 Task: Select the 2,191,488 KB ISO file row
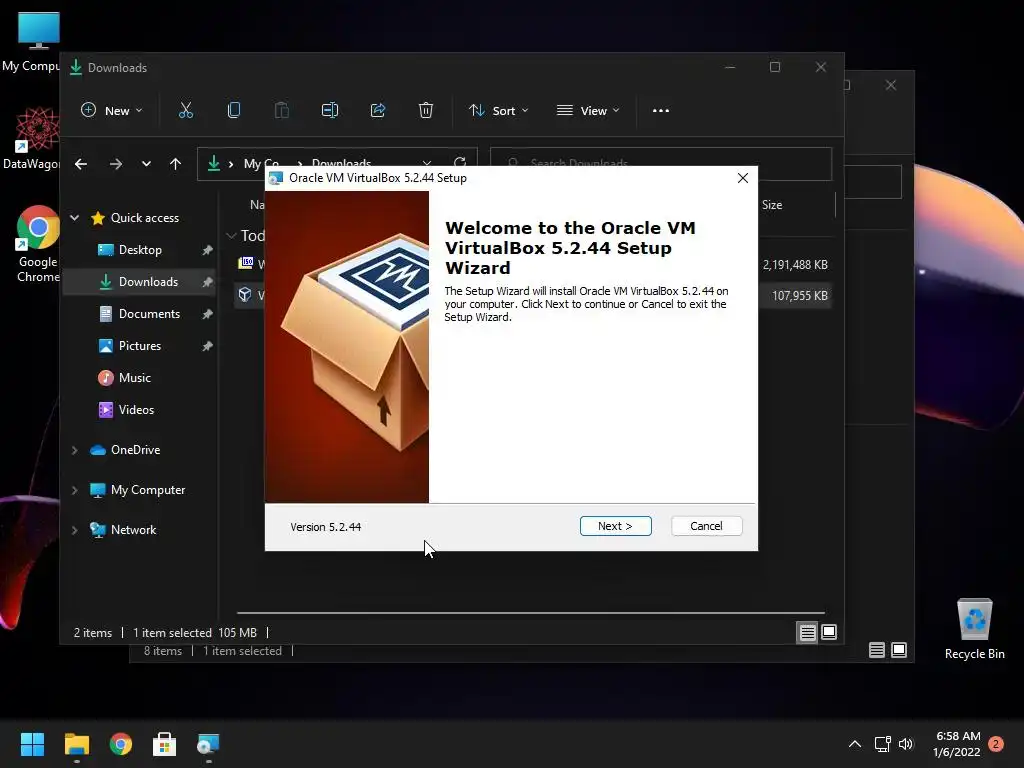click(532, 264)
